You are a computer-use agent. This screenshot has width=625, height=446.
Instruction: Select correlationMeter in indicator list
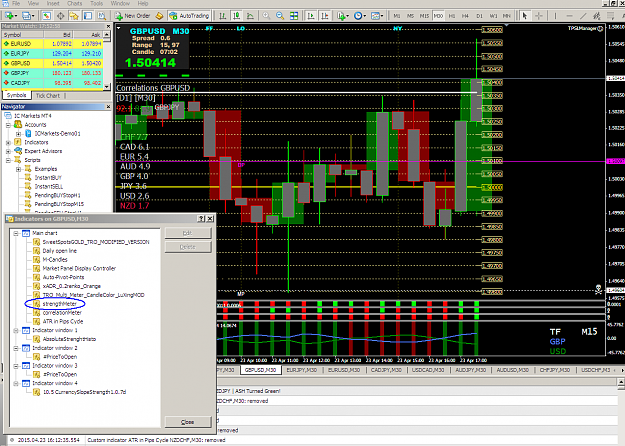pos(62,313)
